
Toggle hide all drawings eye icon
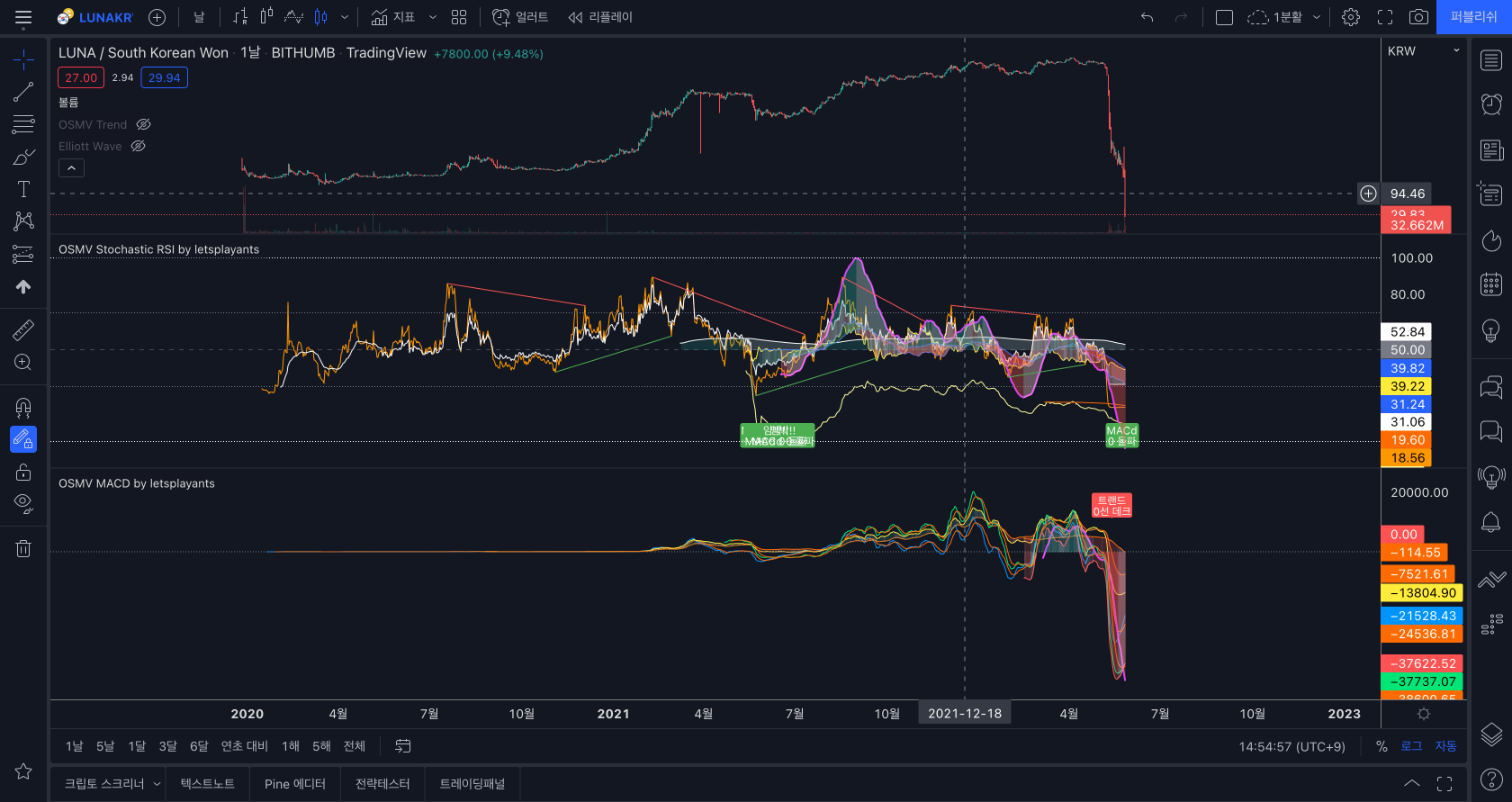[x=23, y=504]
